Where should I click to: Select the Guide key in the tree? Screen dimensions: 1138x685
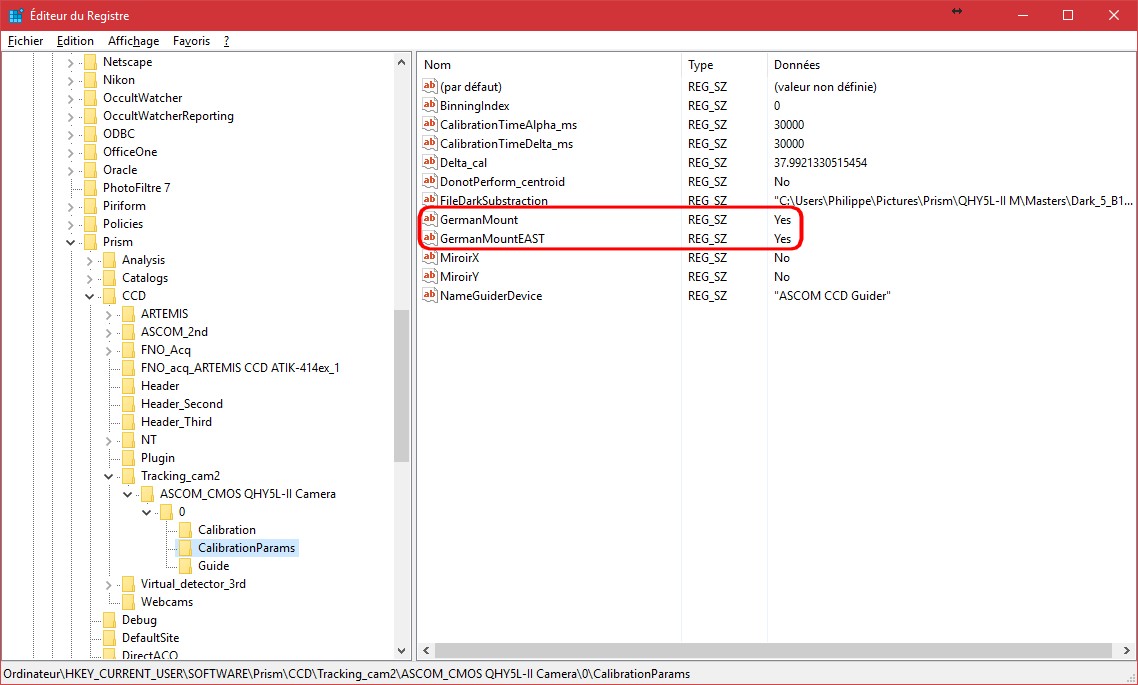pyautogui.click(x=213, y=566)
